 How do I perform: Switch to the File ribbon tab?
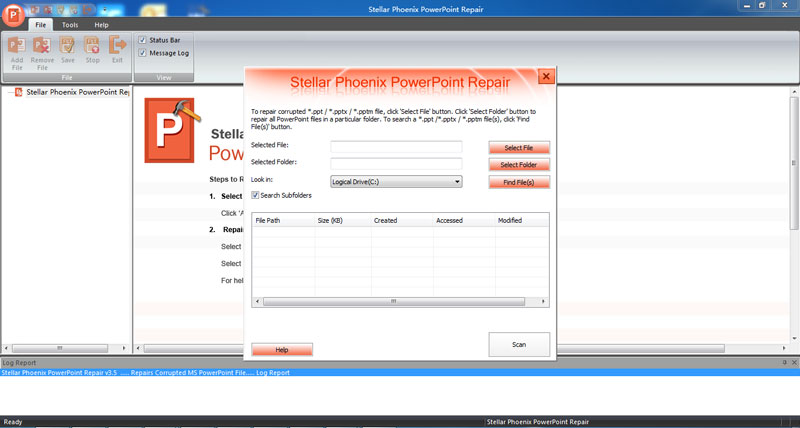(x=40, y=24)
